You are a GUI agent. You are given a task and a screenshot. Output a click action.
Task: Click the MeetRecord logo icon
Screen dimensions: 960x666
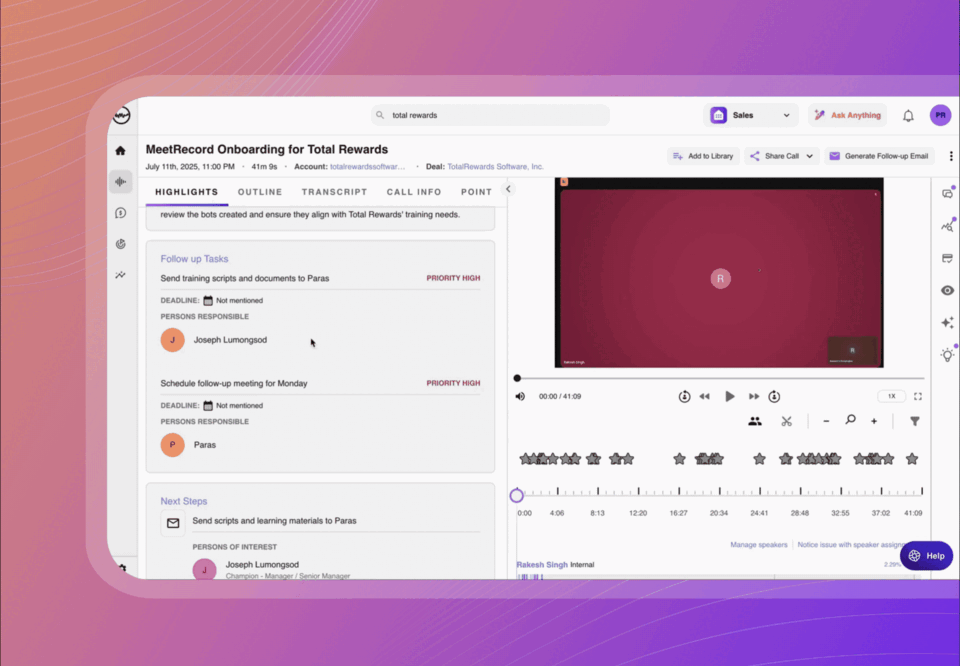(121, 115)
